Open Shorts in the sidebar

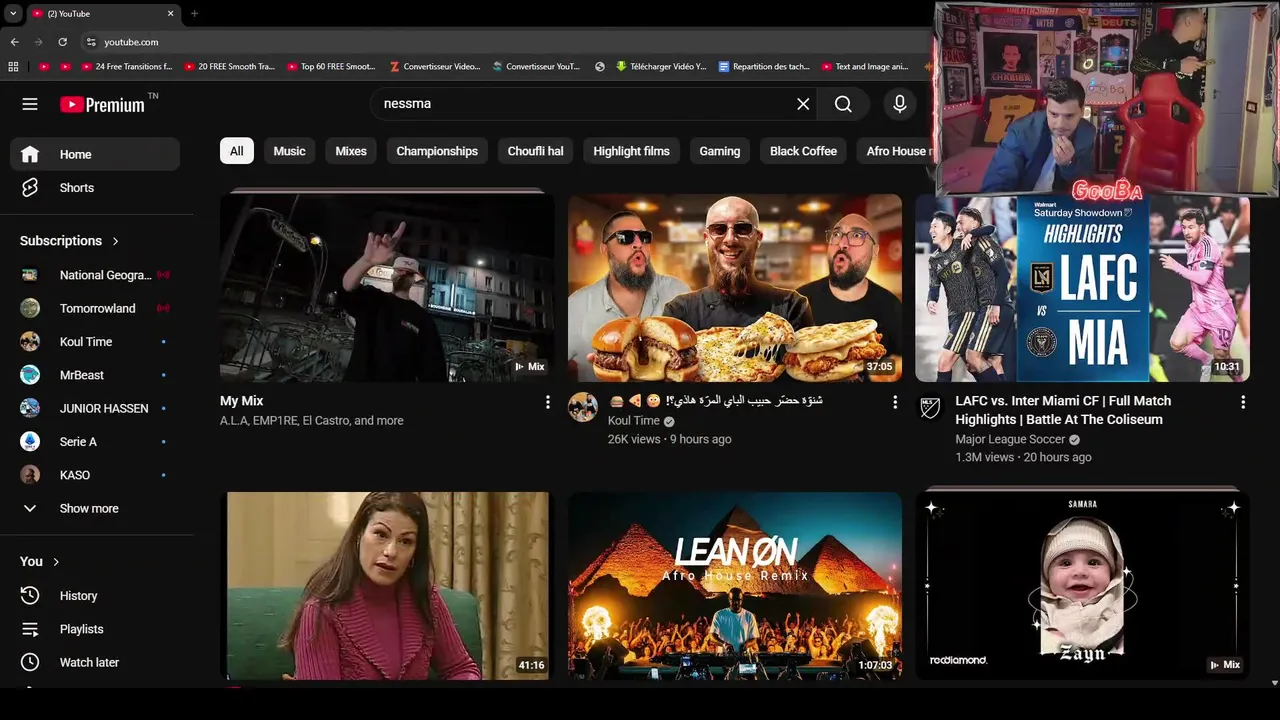[95, 188]
